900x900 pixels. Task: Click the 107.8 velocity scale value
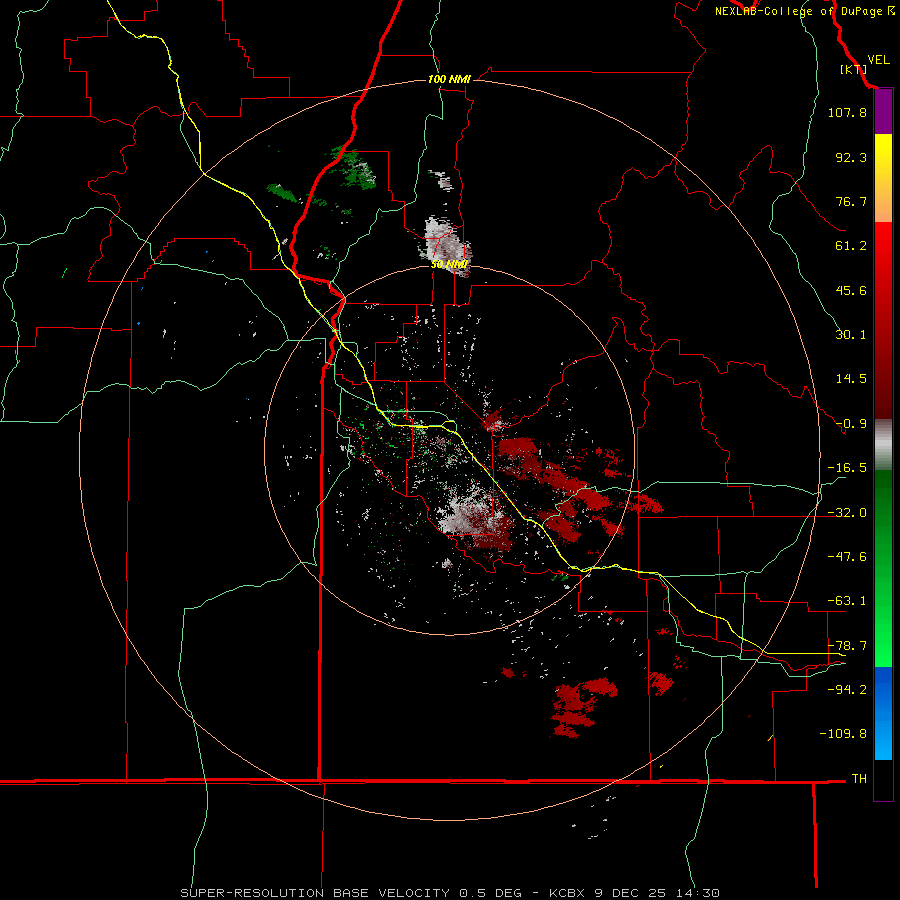[x=847, y=112]
